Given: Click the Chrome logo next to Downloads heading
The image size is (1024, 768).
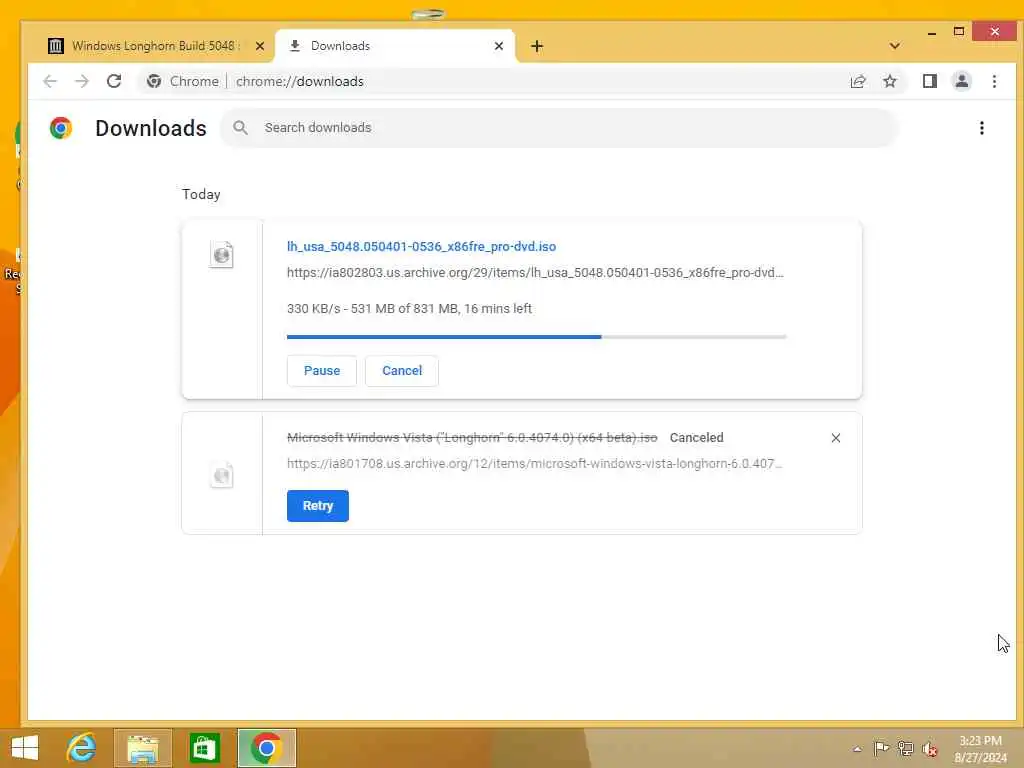Looking at the screenshot, I should coord(61,128).
